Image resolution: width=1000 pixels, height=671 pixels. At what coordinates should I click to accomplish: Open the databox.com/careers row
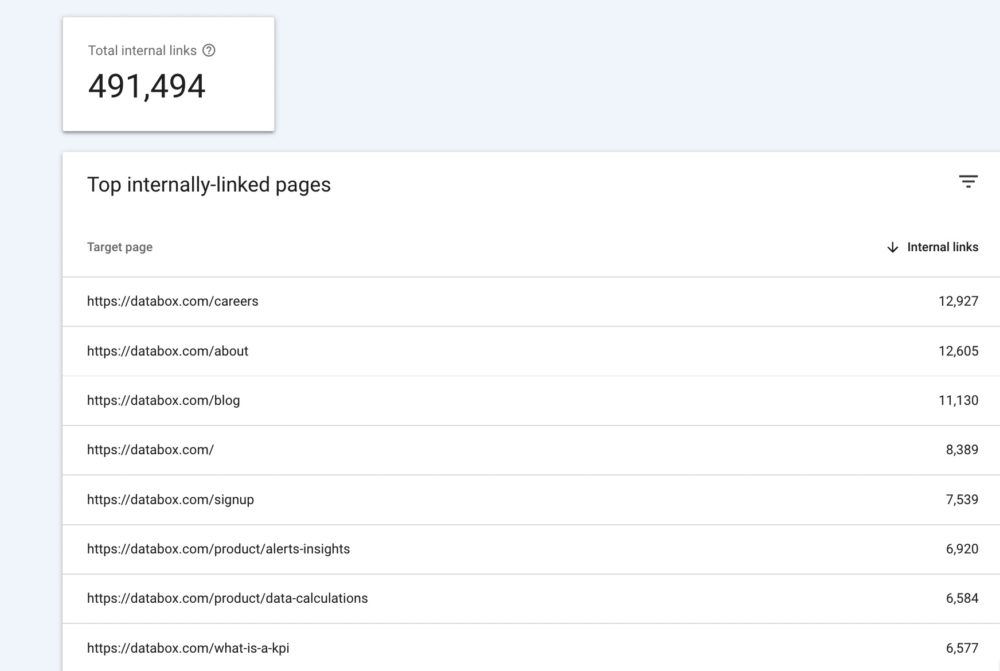click(x=172, y=301)
